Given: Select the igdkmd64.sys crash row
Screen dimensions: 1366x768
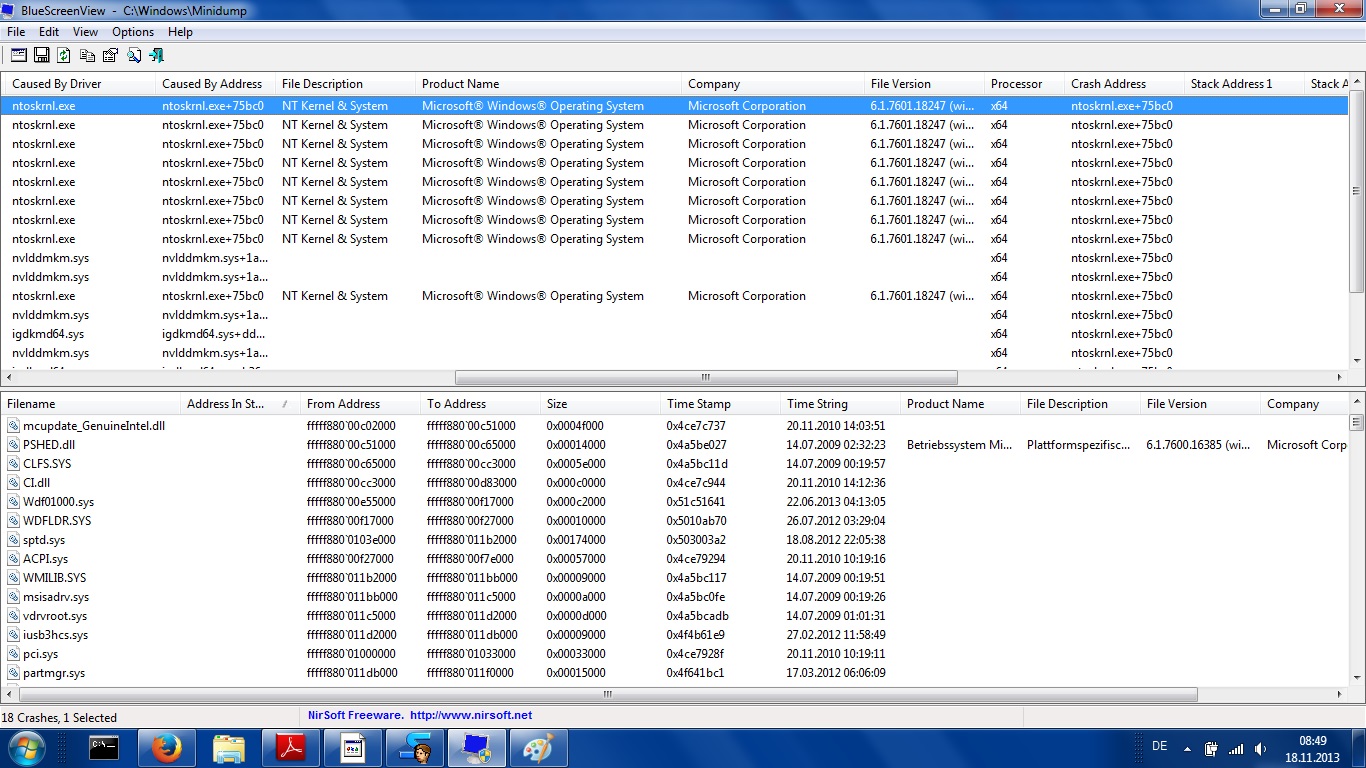Looking at the screenshot, I should pyautogui.click(x=675, y=334).
